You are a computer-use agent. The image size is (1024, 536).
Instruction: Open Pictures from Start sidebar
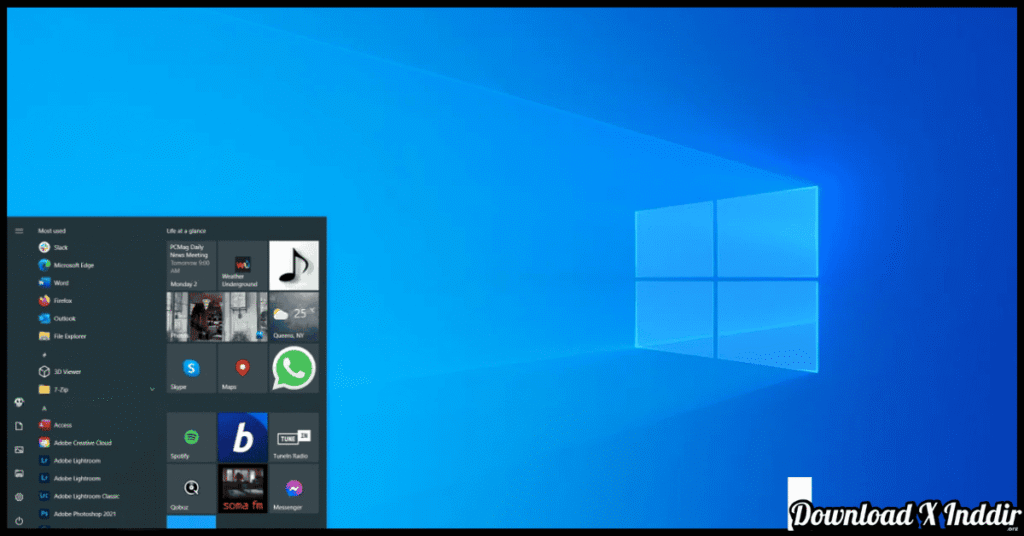[19, 450]
